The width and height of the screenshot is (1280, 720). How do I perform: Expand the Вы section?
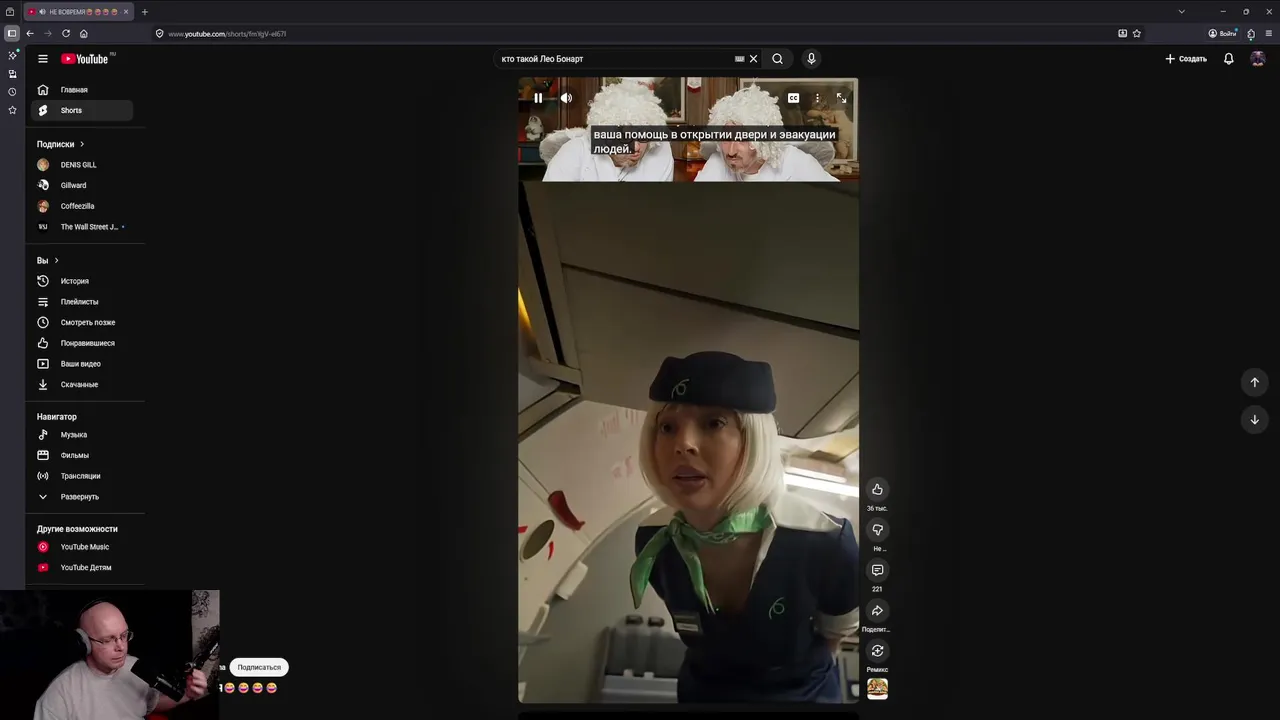(x=48, y=260)
